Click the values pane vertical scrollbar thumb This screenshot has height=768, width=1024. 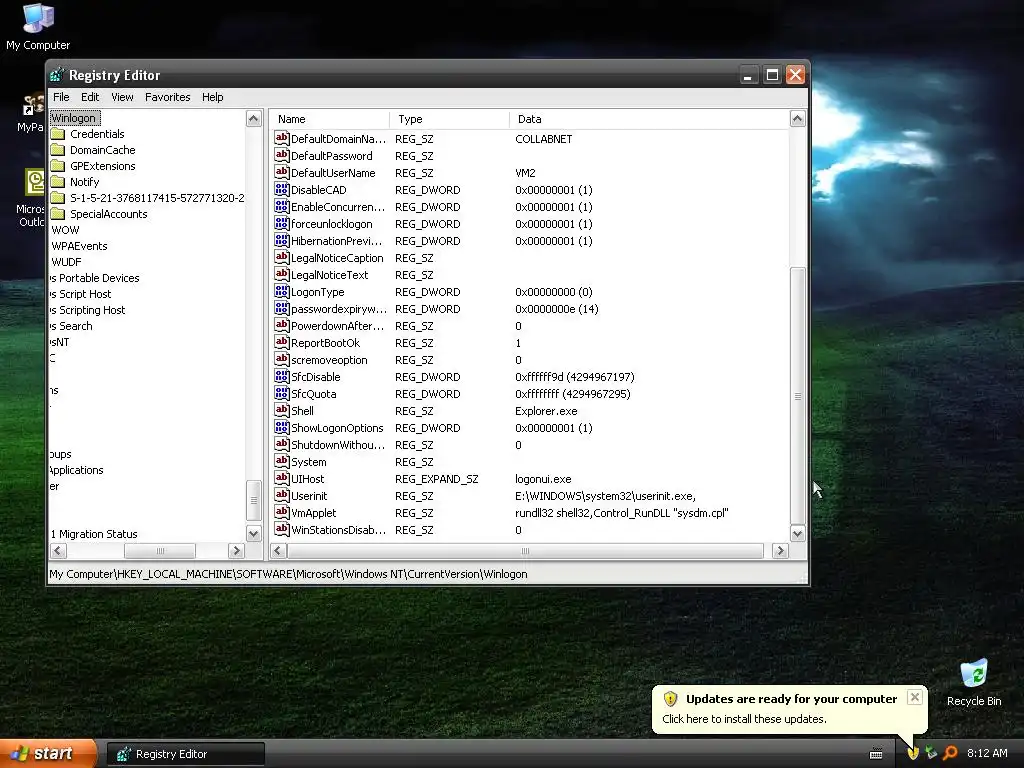(x=797, y=396)
